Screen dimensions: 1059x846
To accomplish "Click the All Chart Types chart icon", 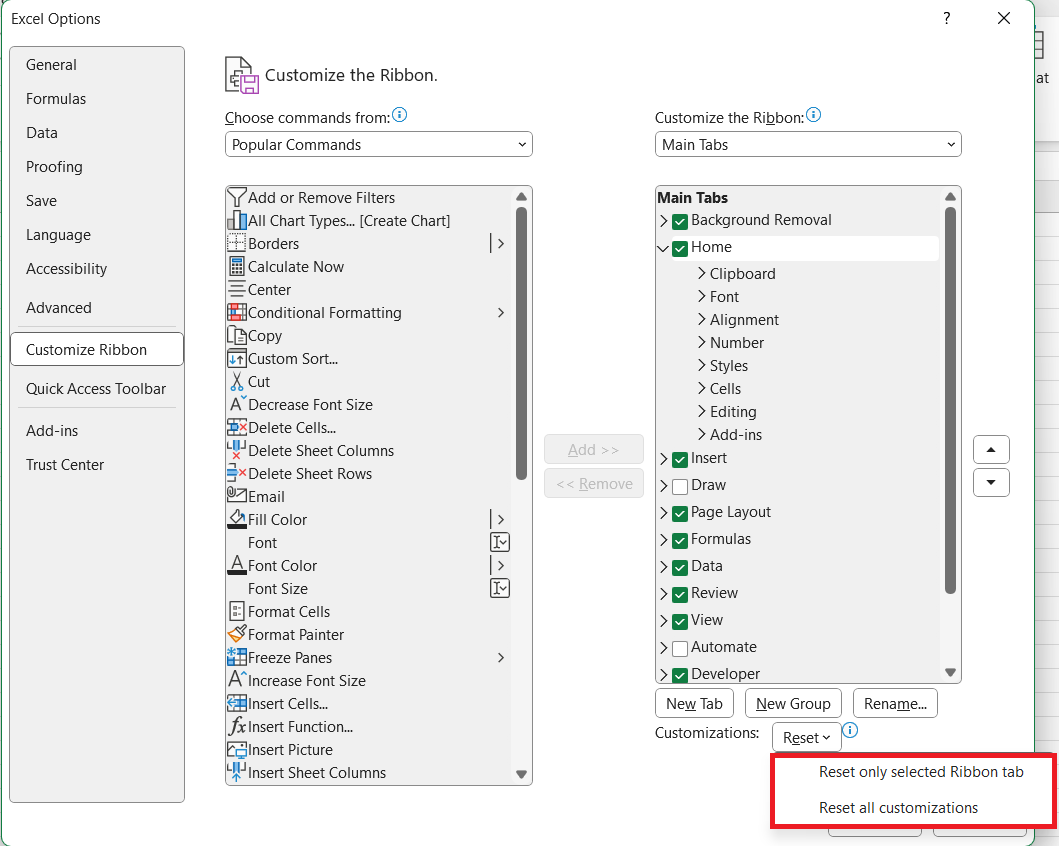I will (x=236, y=220).
